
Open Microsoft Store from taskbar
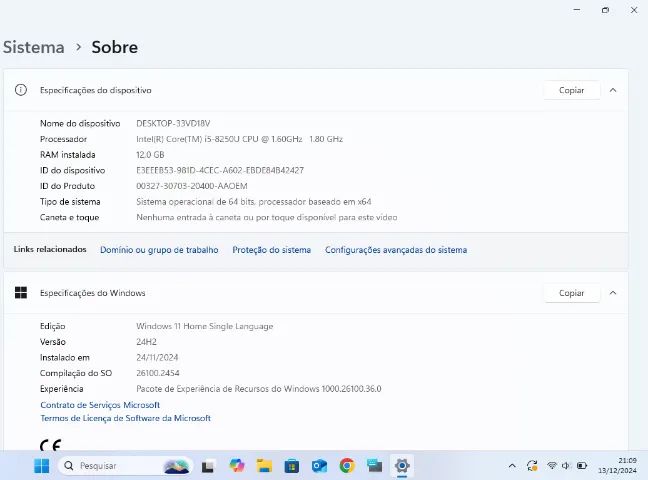(292, 466)
